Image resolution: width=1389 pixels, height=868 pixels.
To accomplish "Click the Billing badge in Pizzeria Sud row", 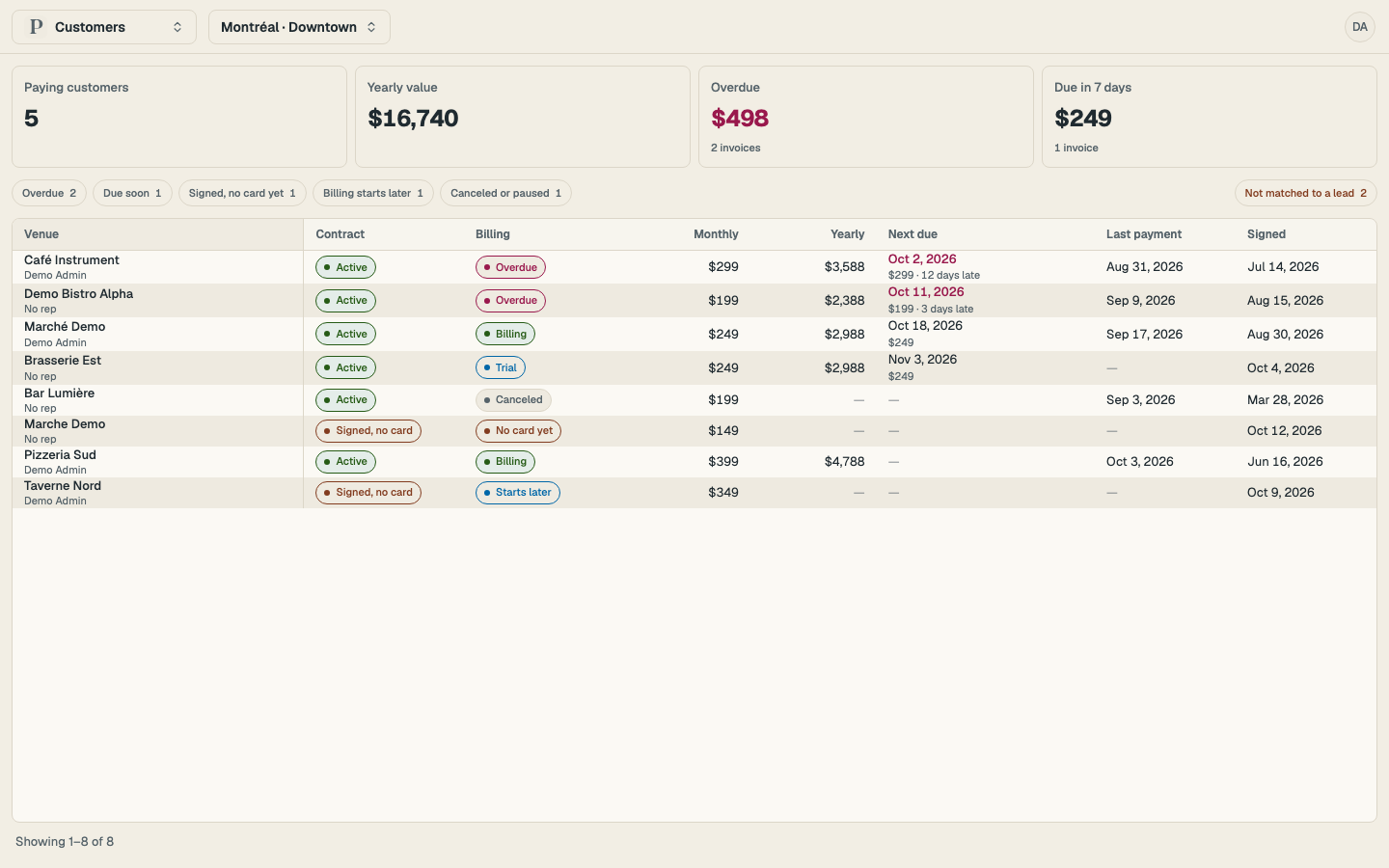I will coord(505,462).
